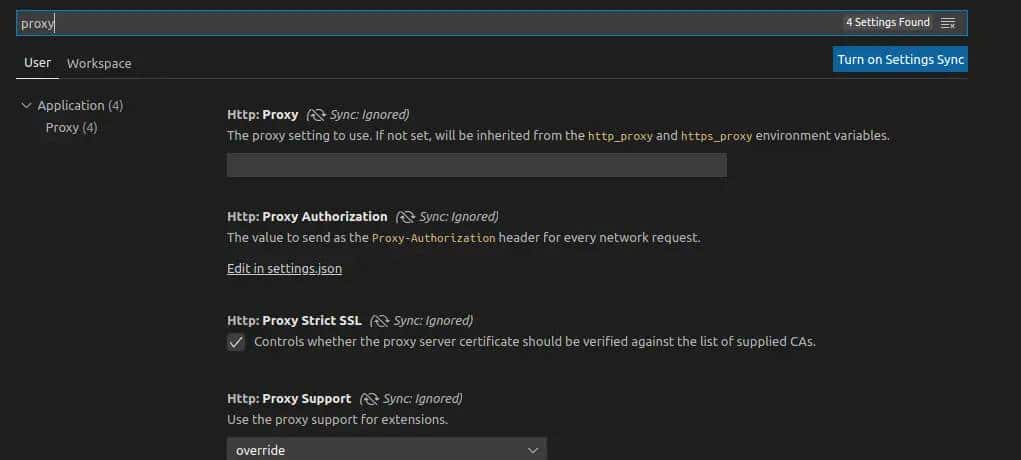Open Edit in settings.json link
The height and width of the screenshot is (460, 1021).
coord(284,268)
